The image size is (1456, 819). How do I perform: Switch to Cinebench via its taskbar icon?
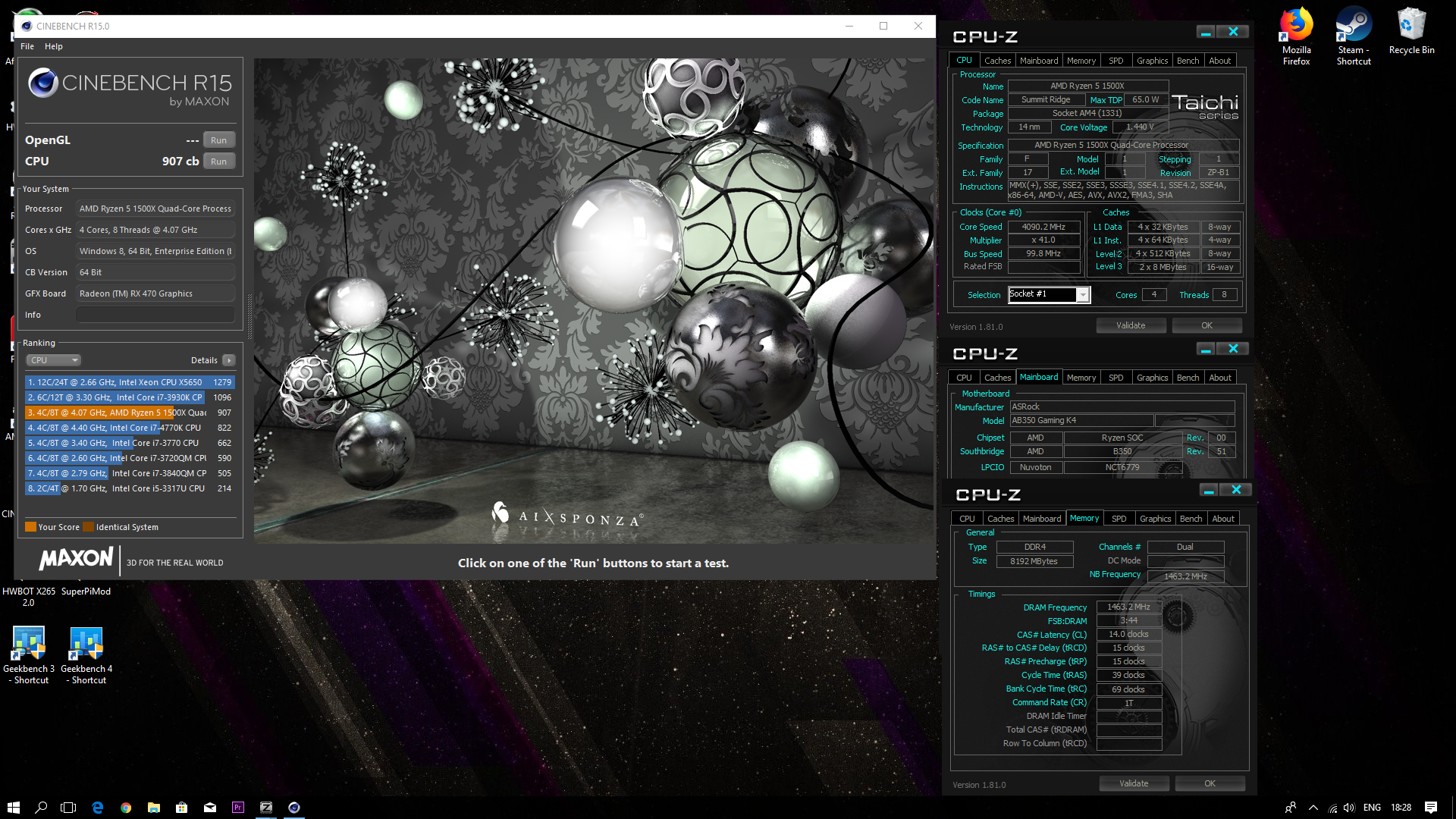pyautogui.click(x=294, y=808)
